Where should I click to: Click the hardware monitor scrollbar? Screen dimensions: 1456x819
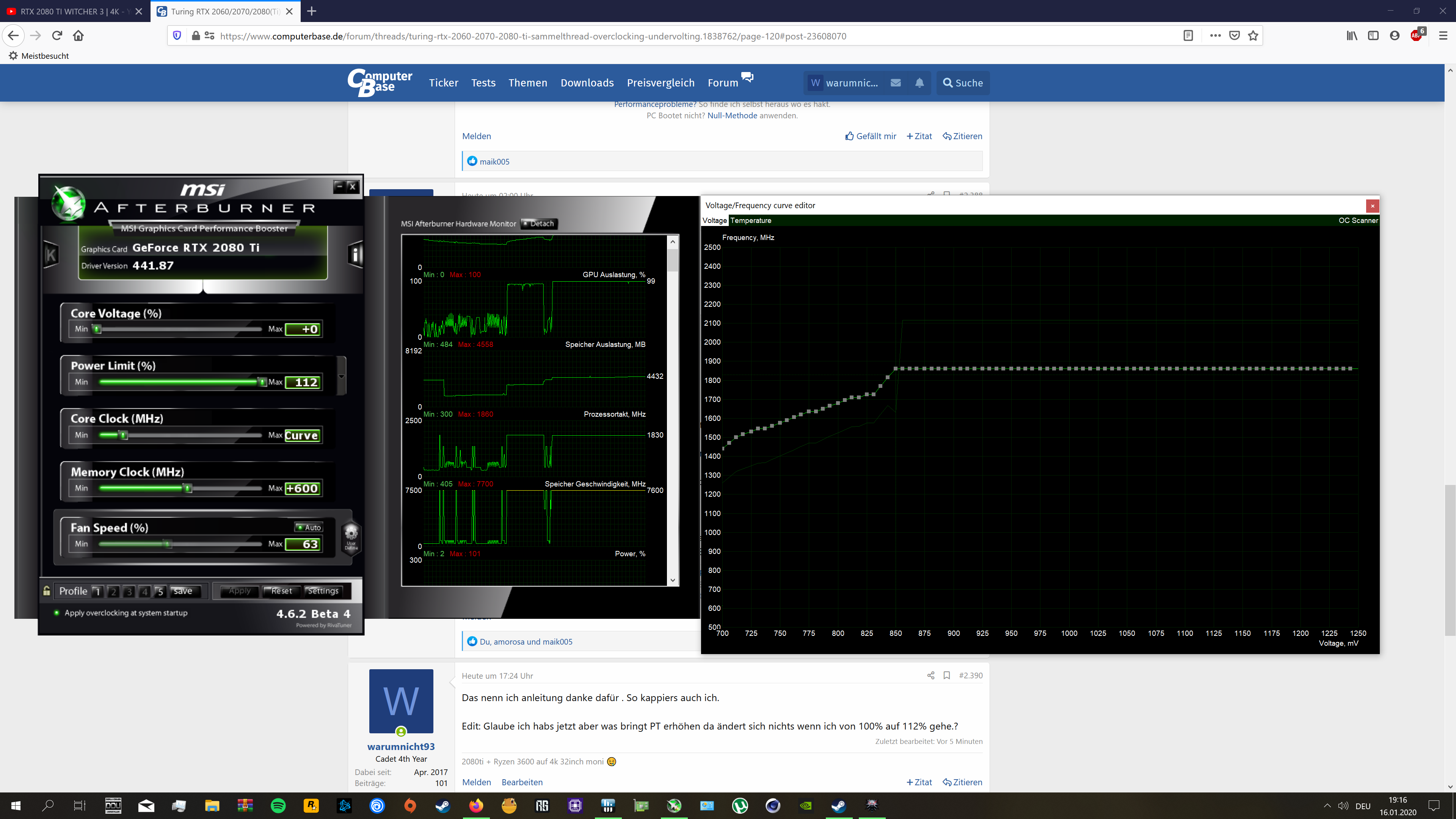coord(673,262)
